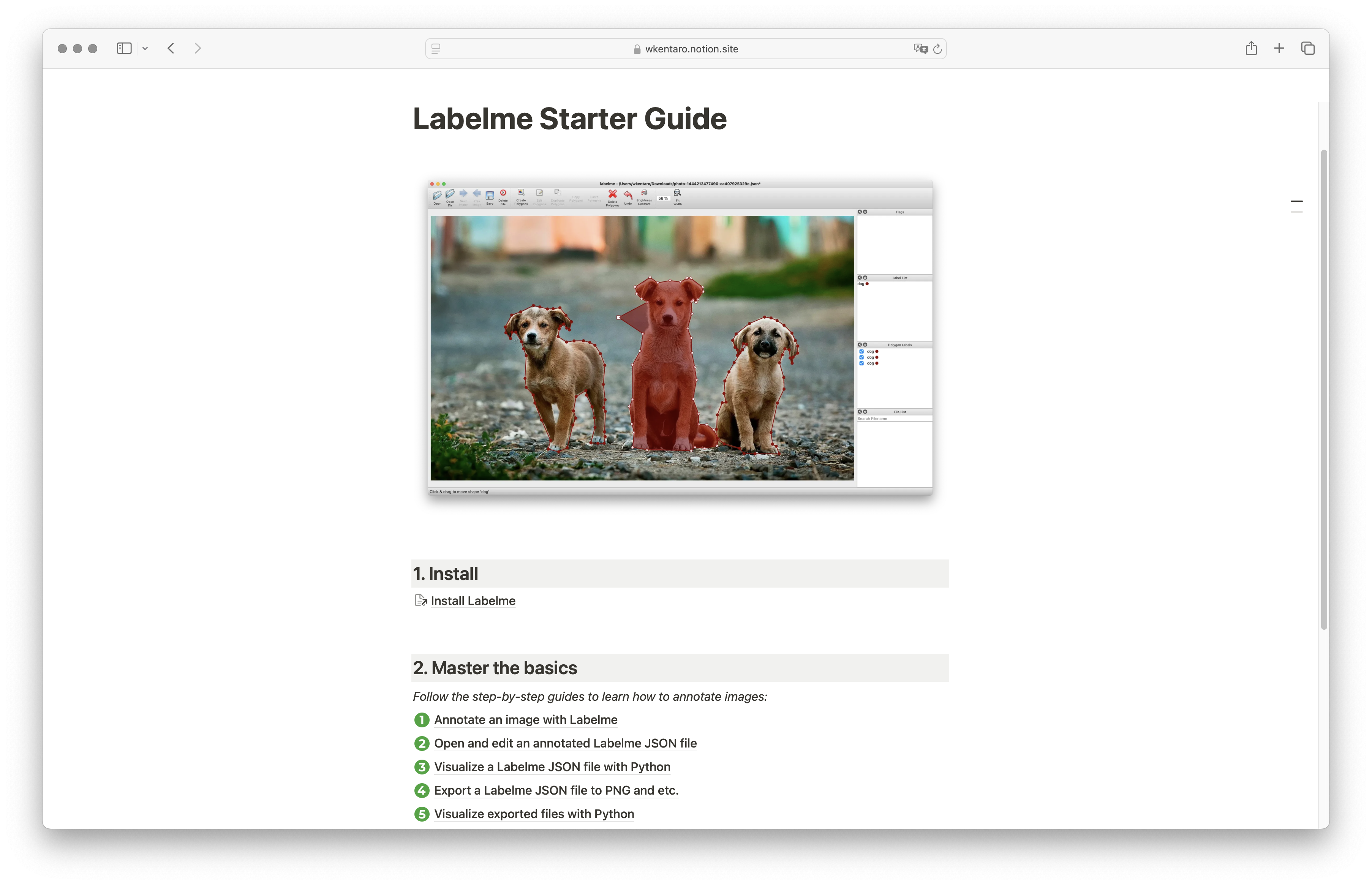The height and width of the screenshot is (885, 1372).
Task: Open the Translate page icon
Action: [x=920, y=49]
